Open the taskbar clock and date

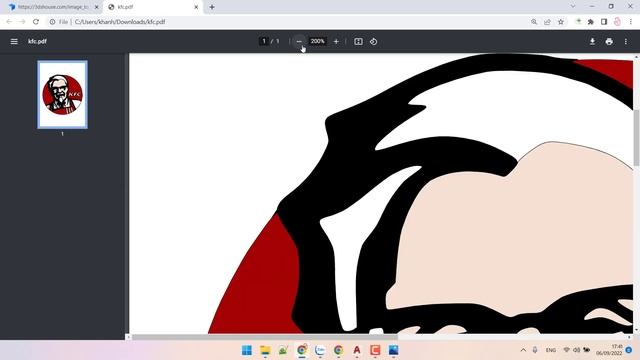[609, 350]
